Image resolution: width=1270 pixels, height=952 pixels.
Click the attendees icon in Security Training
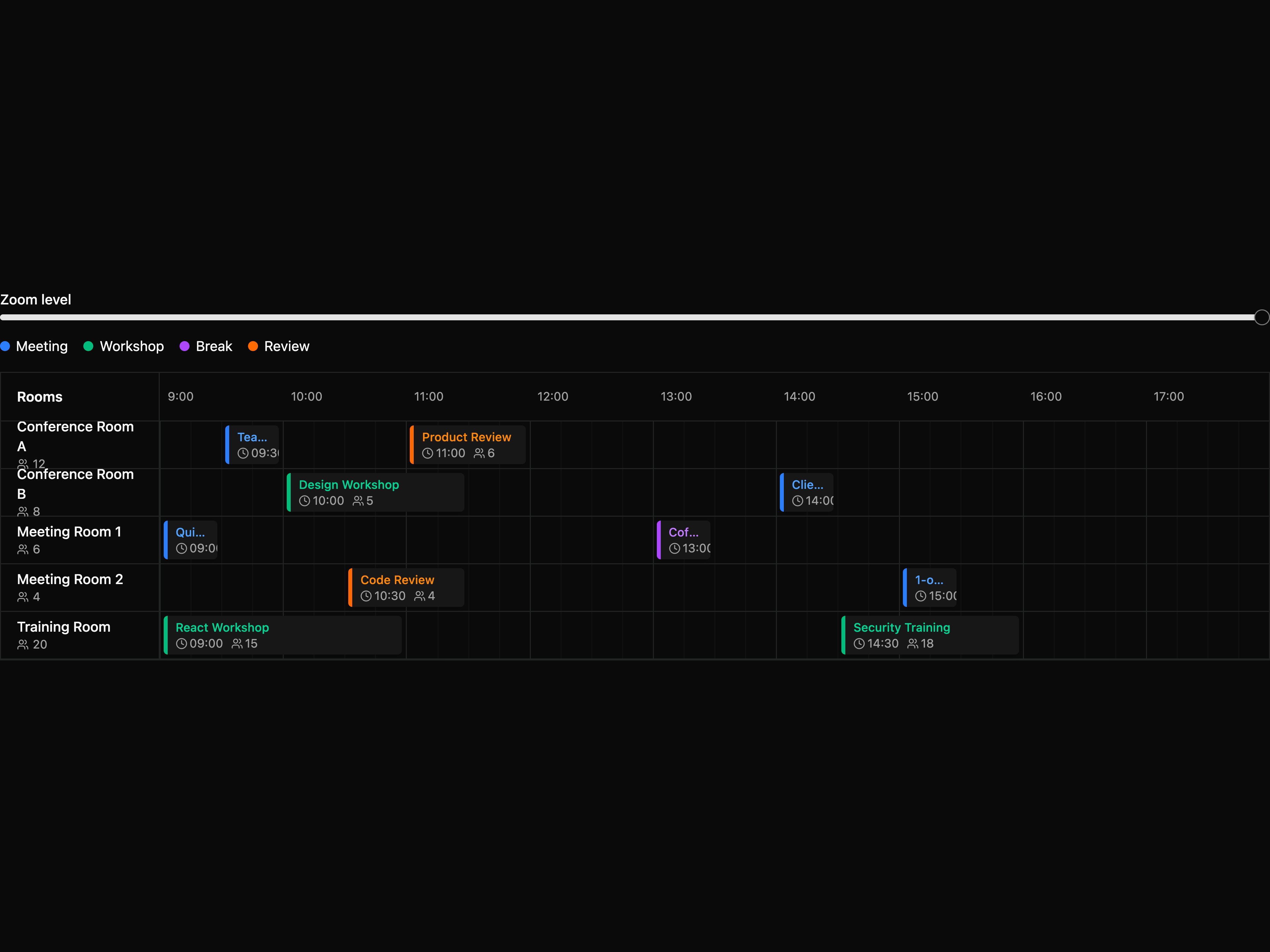(913, 644)
